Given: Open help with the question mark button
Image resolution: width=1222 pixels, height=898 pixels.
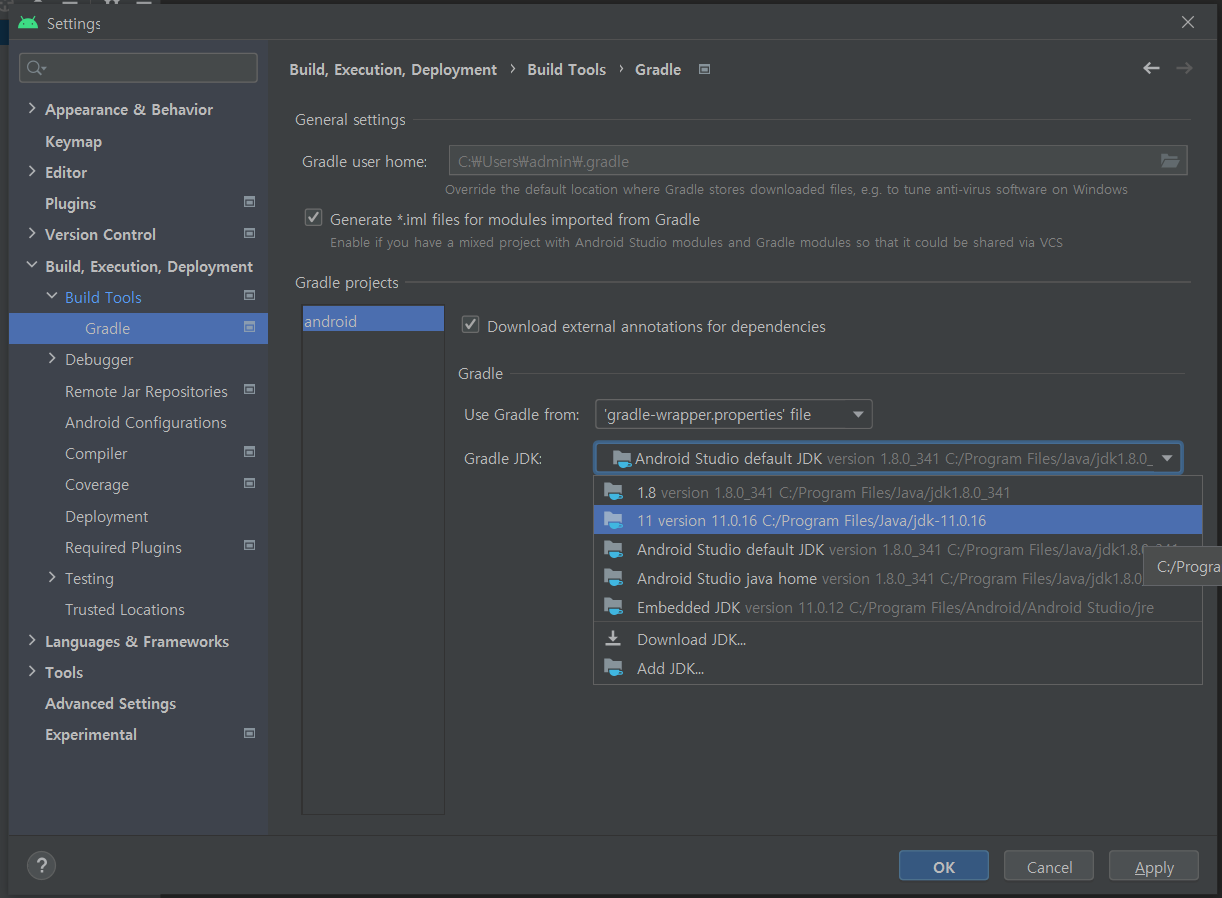Looking at the screenshot, I should tap(41, 866).
